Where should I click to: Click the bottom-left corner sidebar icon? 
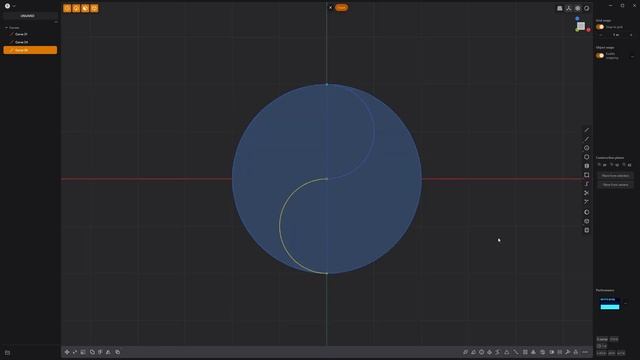(x=7, y=353)
